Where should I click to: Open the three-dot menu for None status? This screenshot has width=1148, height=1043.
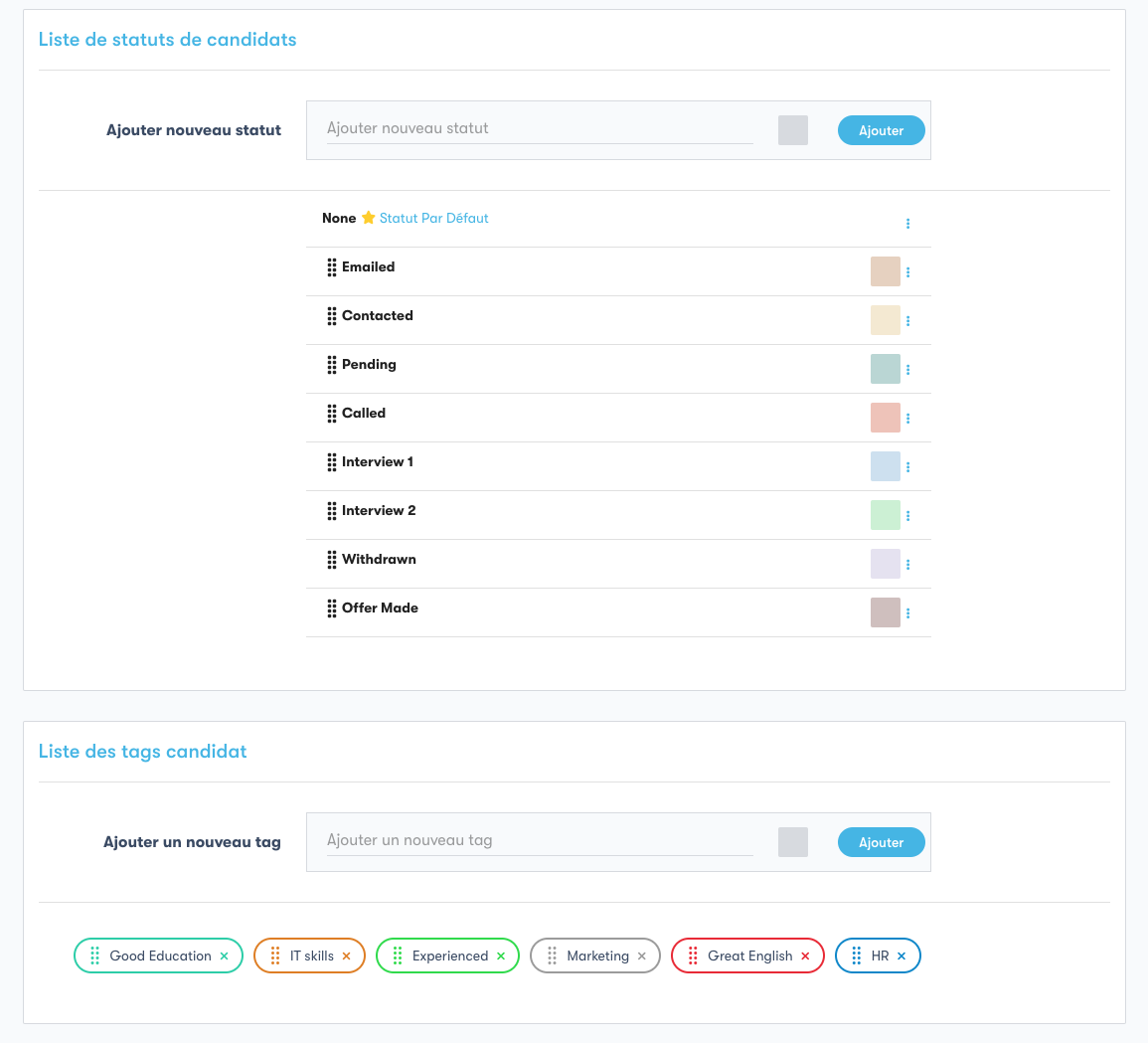[x=908, y=224]
